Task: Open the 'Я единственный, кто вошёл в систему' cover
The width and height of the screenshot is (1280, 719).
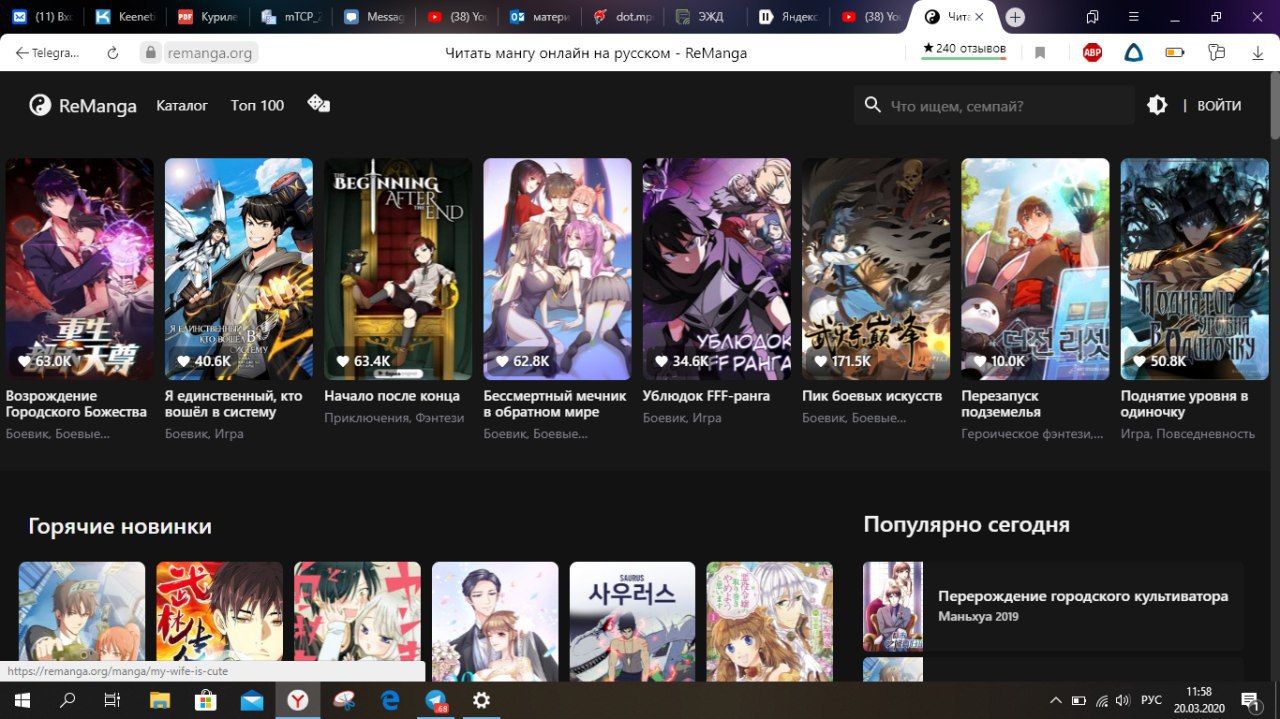Action: coord(239,269)
